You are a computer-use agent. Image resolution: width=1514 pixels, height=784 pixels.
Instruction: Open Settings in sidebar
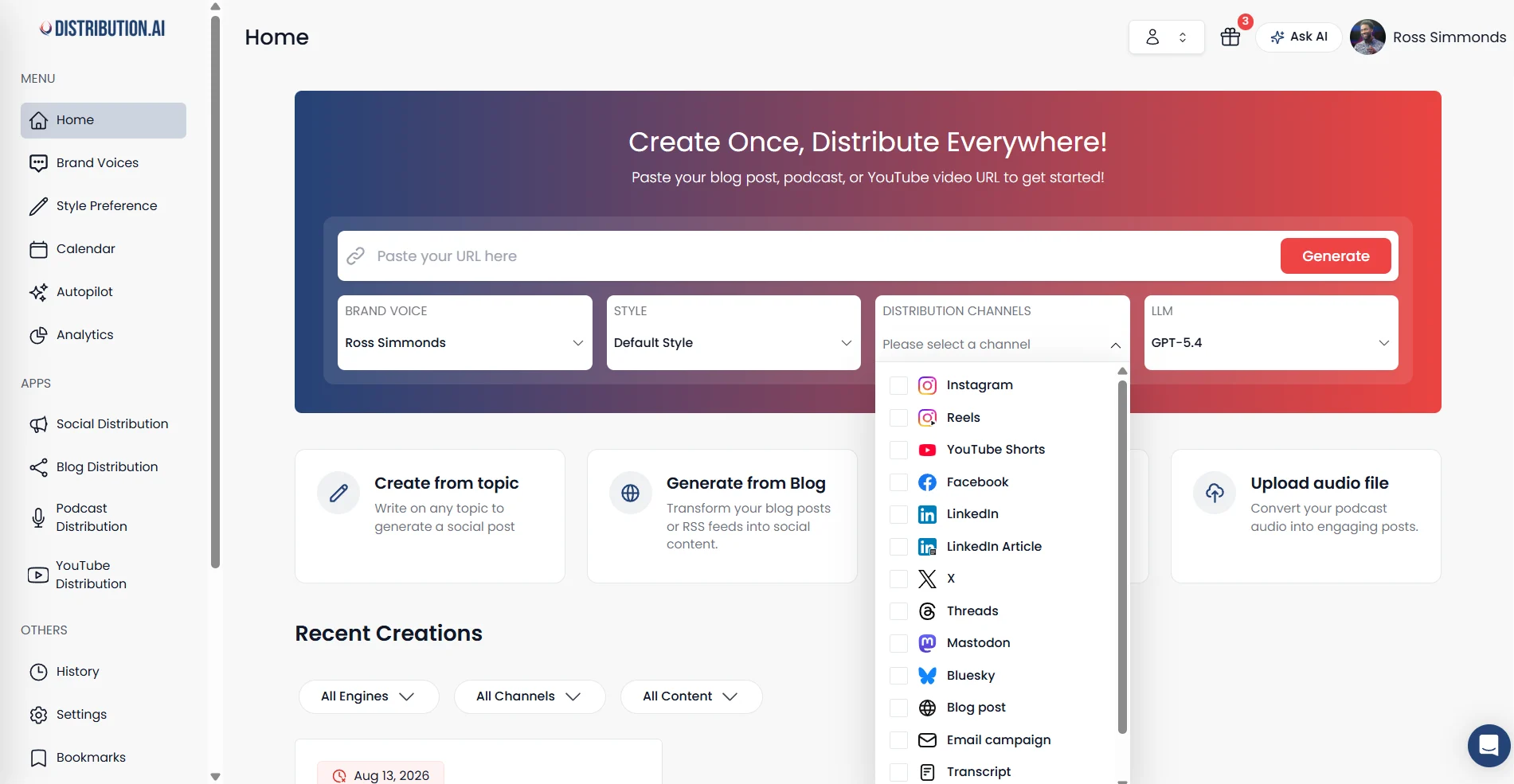[104, 715]
